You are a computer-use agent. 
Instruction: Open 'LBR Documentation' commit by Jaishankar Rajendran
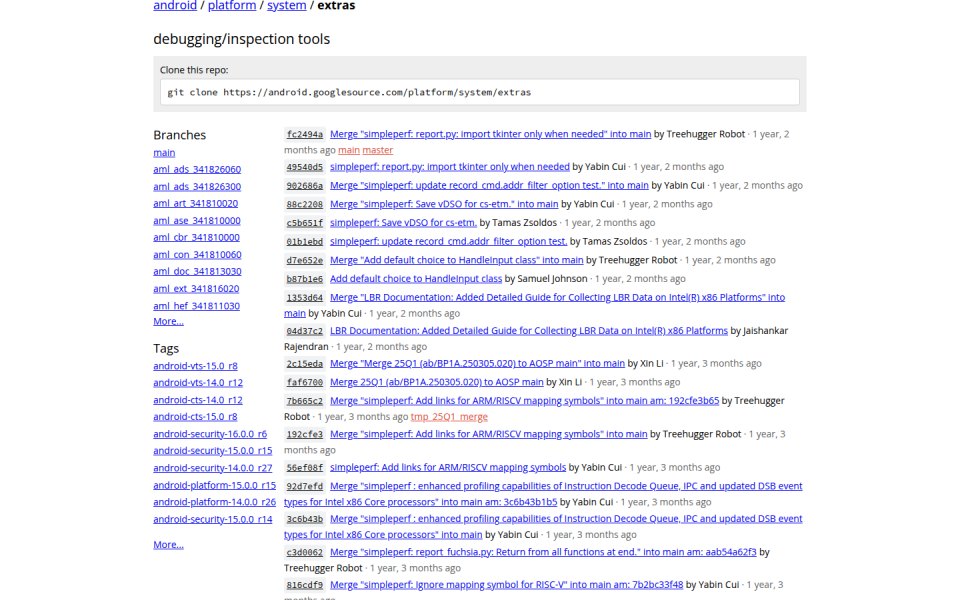click(x=528, y=331)
